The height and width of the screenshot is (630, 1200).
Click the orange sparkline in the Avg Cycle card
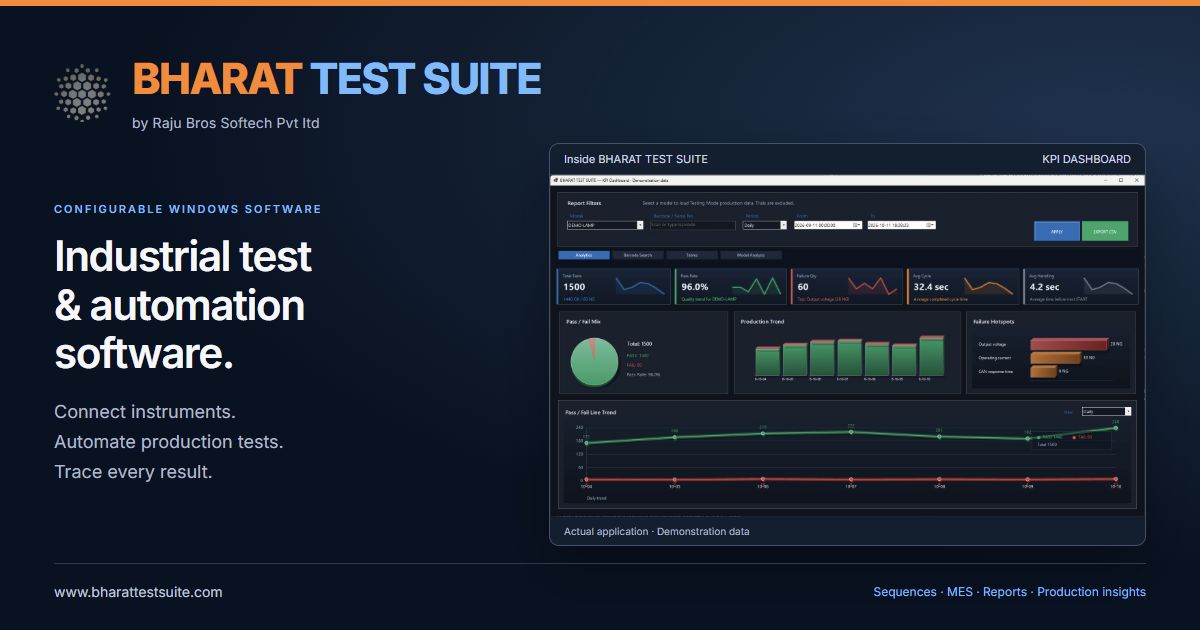pos(989,287)
